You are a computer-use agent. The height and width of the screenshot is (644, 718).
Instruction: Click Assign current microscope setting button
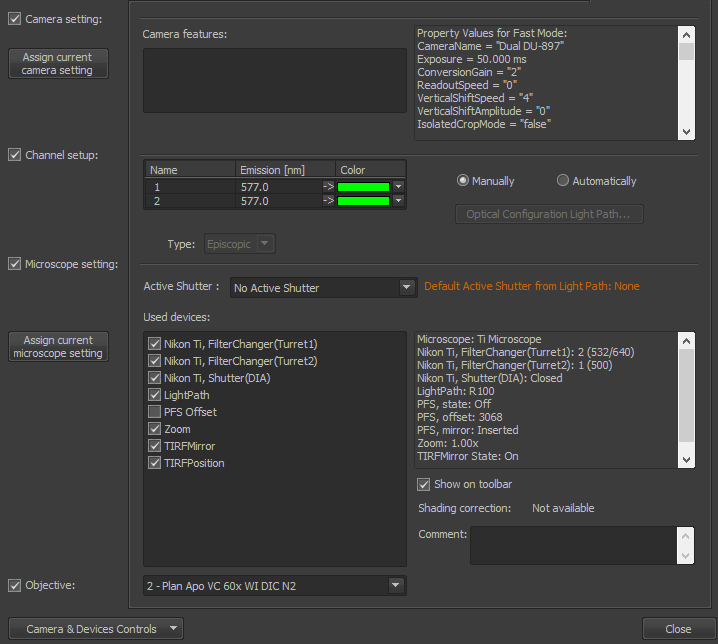point(58,347)
